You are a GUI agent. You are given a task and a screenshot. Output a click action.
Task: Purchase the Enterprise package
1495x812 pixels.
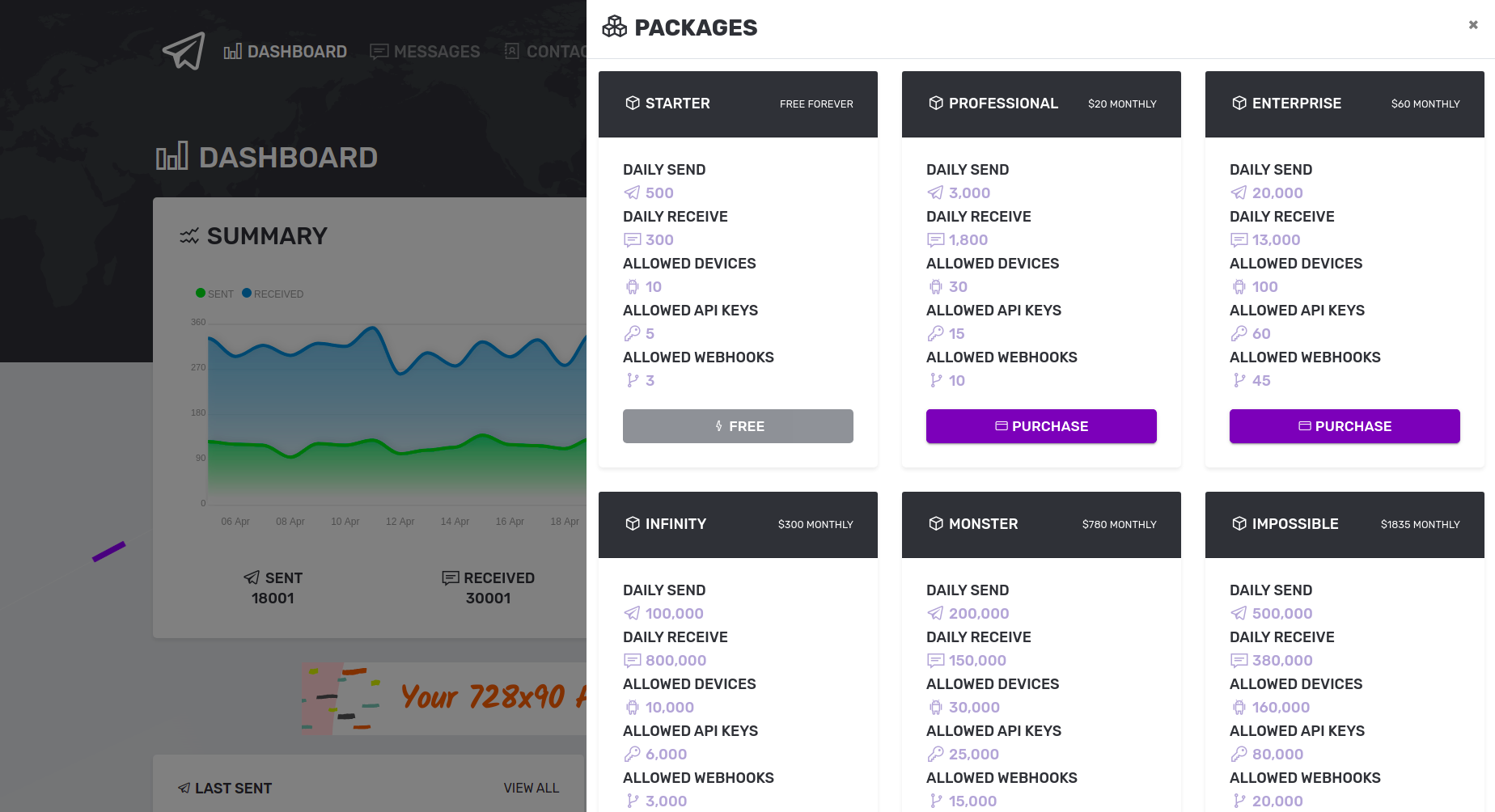click(1345, 426)
